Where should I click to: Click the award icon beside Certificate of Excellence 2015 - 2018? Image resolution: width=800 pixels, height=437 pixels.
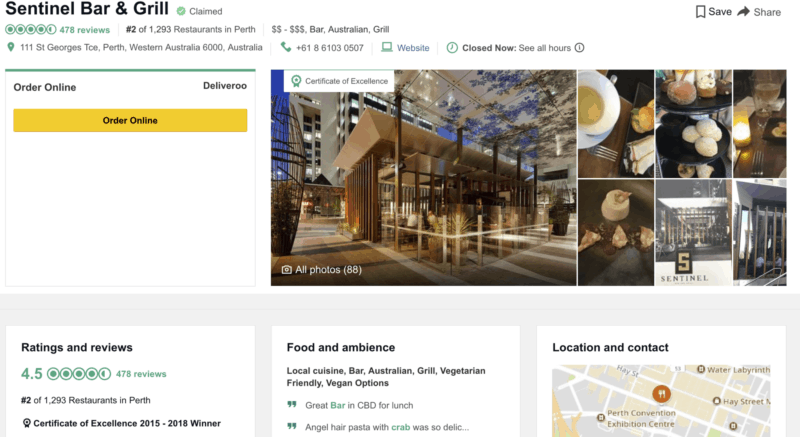[x=27, y=423]
